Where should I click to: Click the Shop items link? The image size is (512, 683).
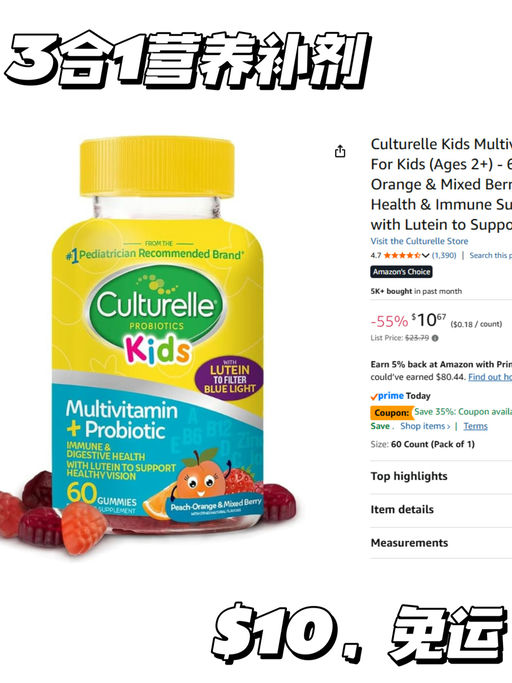pos(425,426)
